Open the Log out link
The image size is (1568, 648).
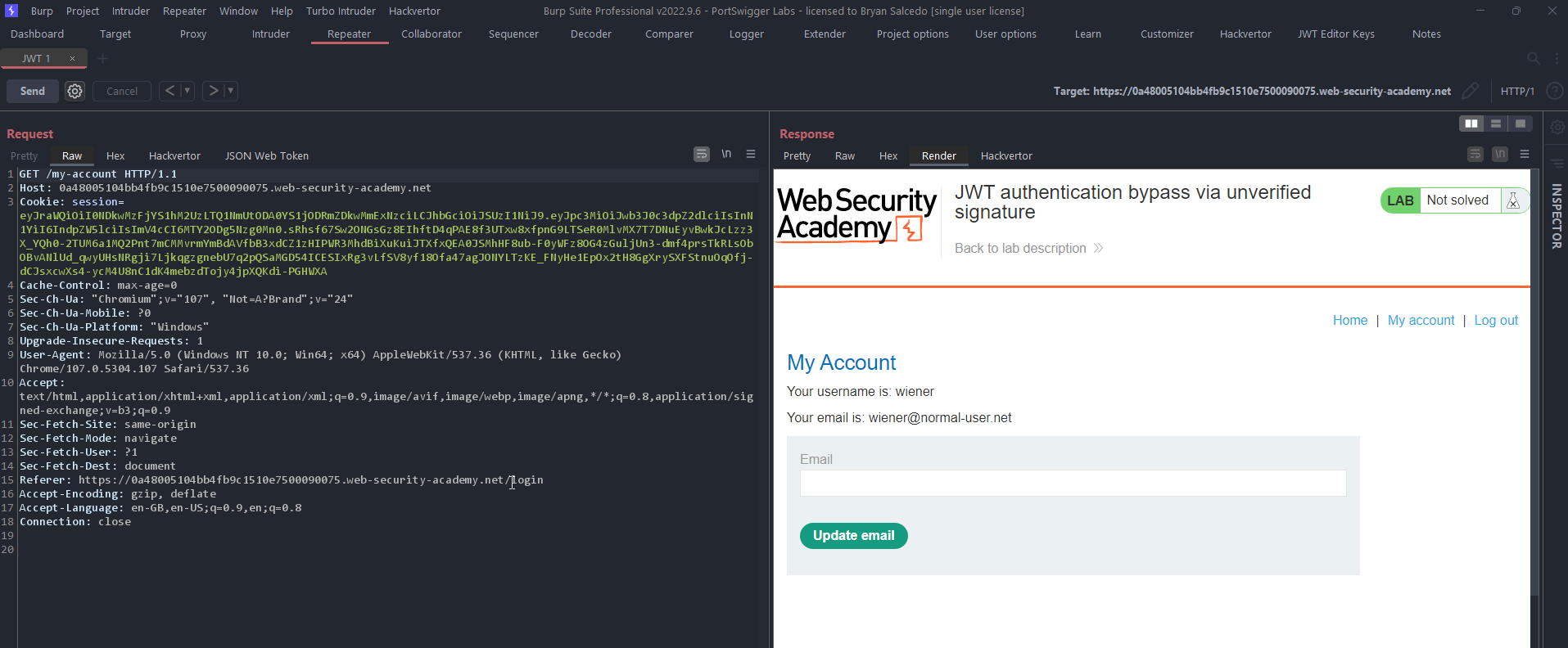click(1496, 321)
